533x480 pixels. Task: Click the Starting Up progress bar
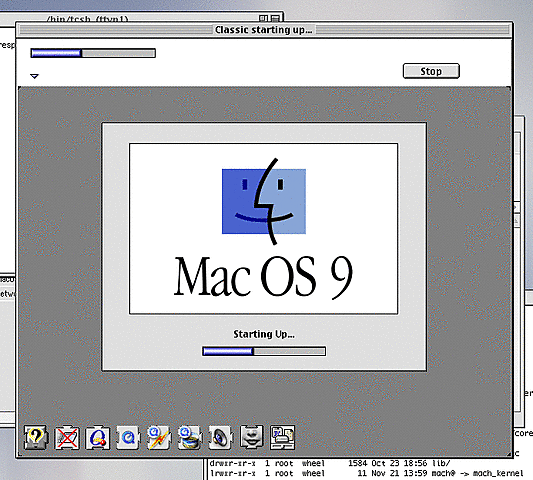coord(264,351)
